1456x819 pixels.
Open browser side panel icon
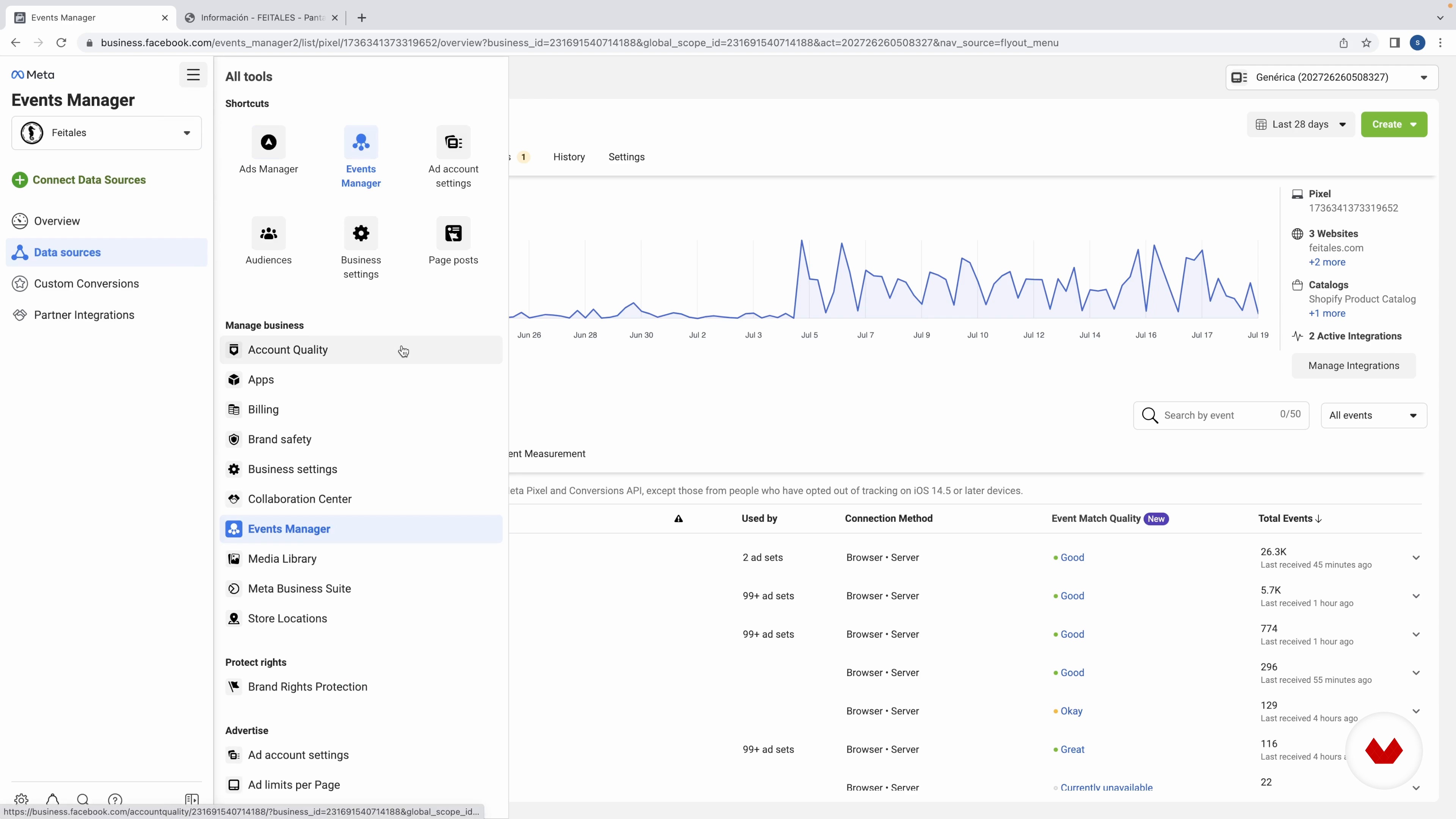tap(1395, 43)
